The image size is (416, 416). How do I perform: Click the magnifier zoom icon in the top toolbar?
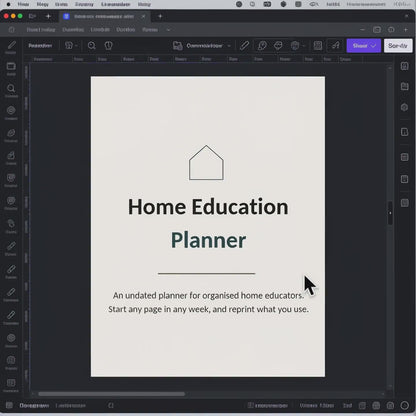point(92,46)
